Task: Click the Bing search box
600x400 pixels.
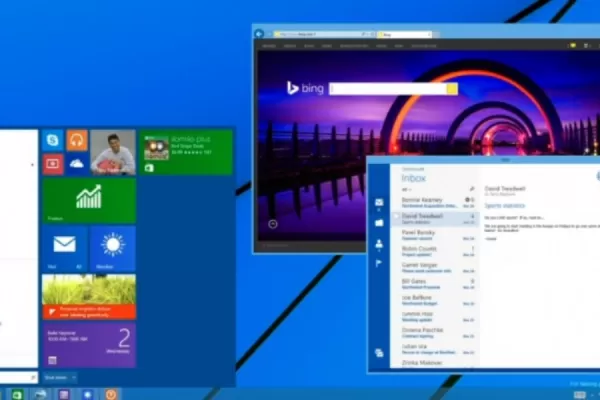Action: pos(388,89)
